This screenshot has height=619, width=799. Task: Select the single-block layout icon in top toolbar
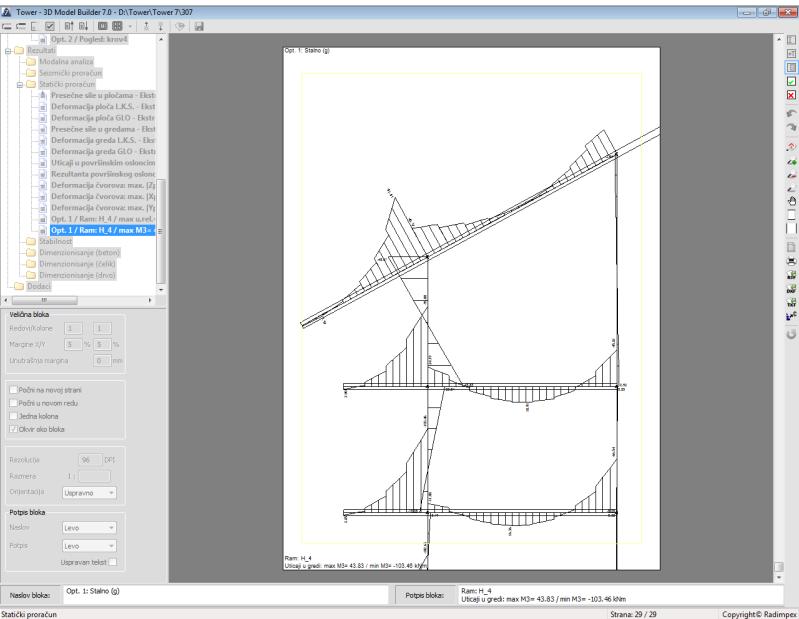(x=103, y=26)
